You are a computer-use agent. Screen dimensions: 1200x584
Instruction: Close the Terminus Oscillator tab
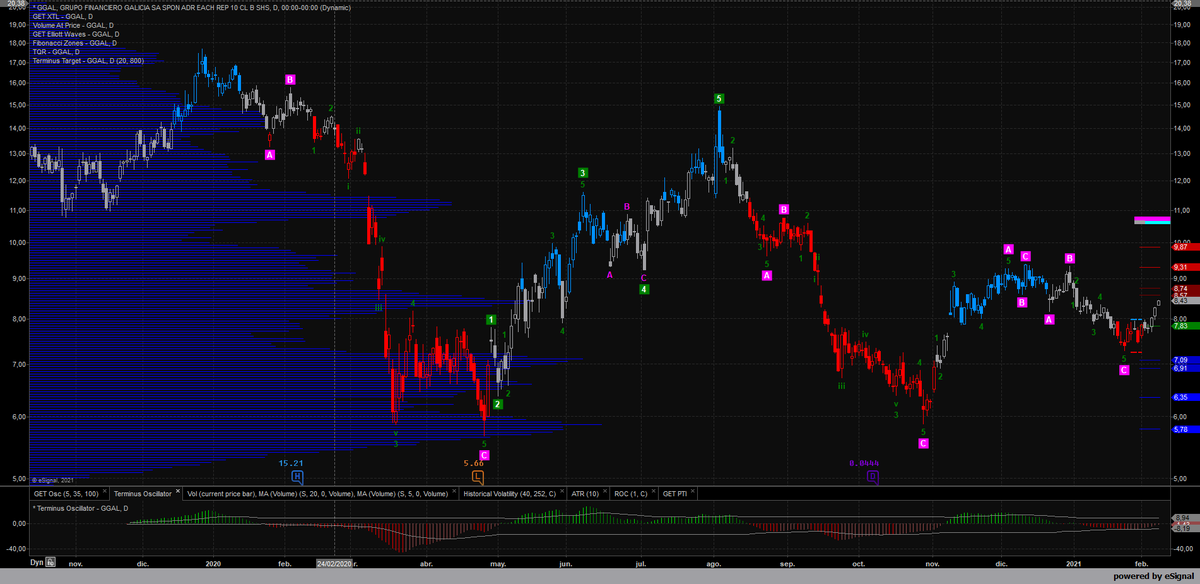point(178,493)
